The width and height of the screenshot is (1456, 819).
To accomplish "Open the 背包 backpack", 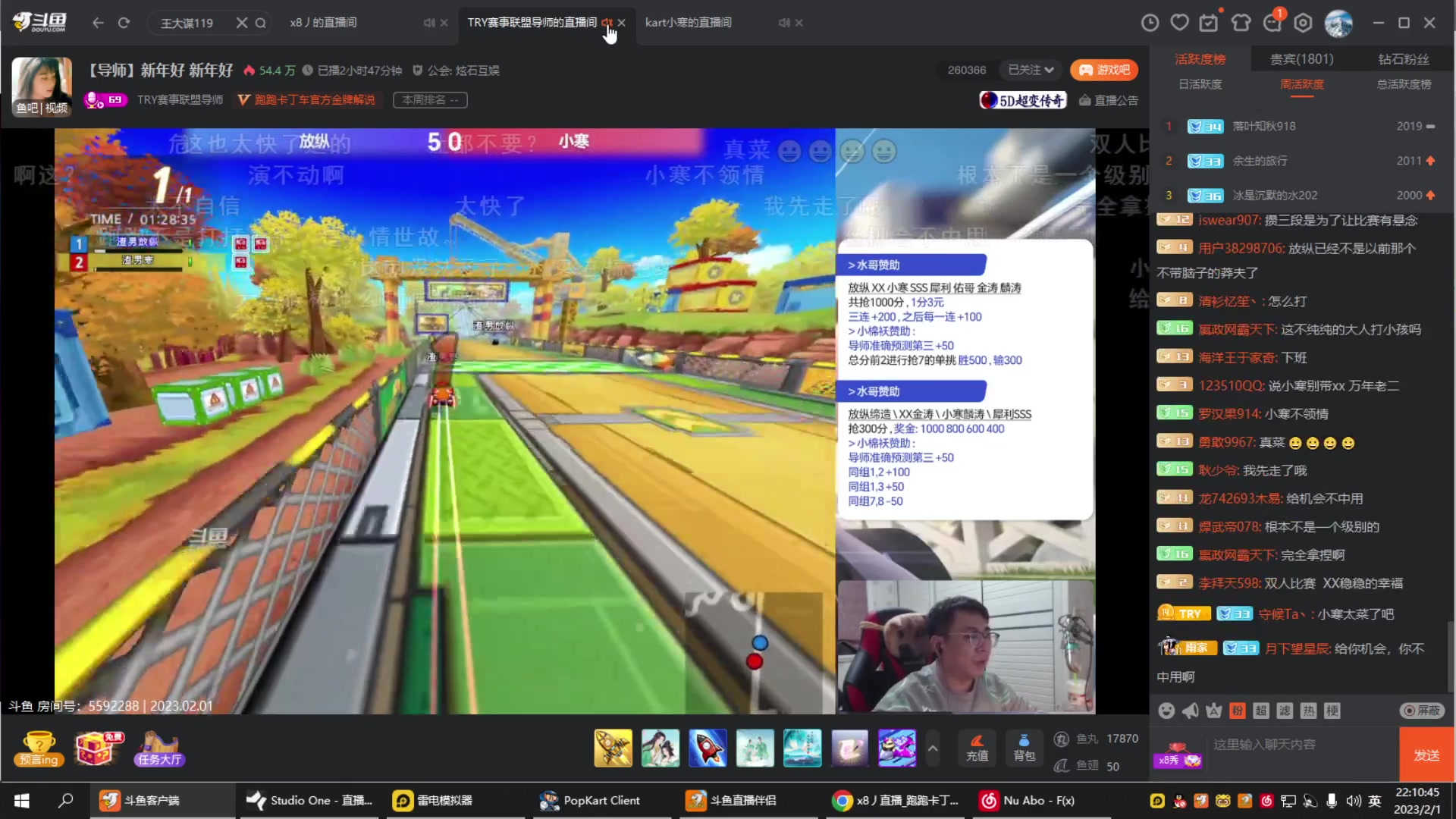I will point(1024,748).
